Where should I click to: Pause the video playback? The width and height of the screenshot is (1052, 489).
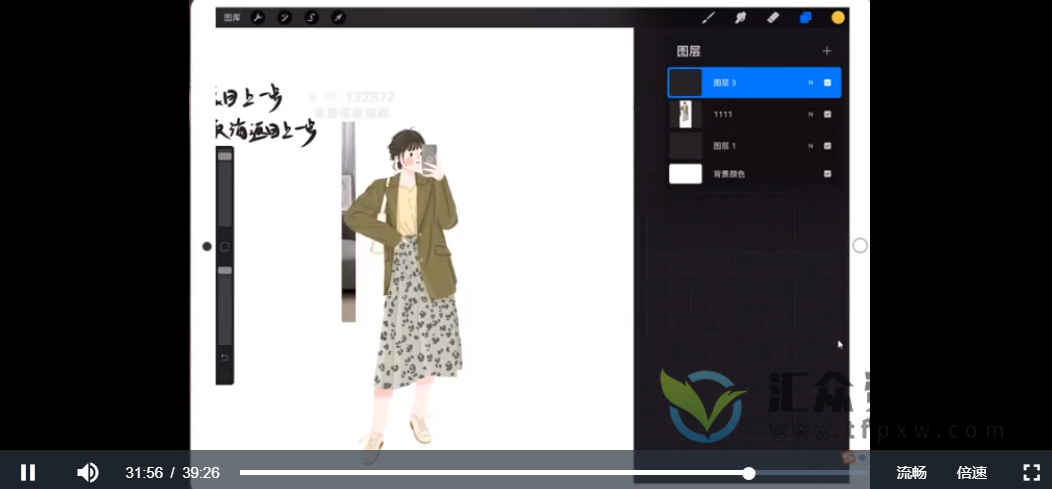tap(28, 472)
